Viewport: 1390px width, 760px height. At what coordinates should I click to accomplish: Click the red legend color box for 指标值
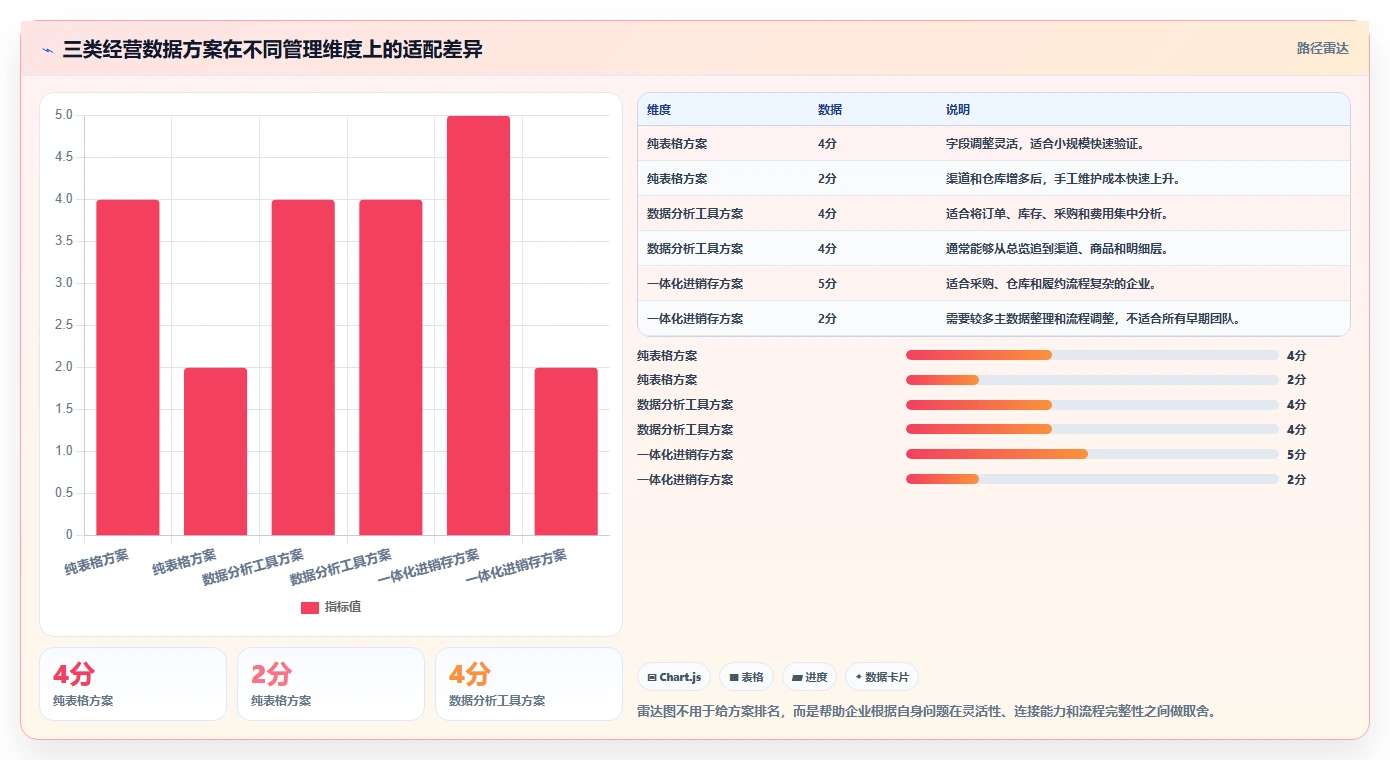click(x=310, y=607)
